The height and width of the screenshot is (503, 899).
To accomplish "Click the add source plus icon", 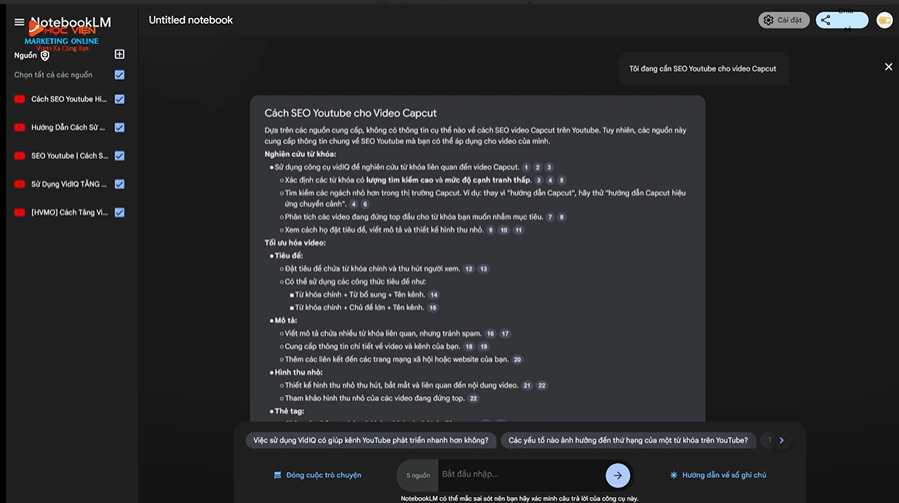I will 119,54.
